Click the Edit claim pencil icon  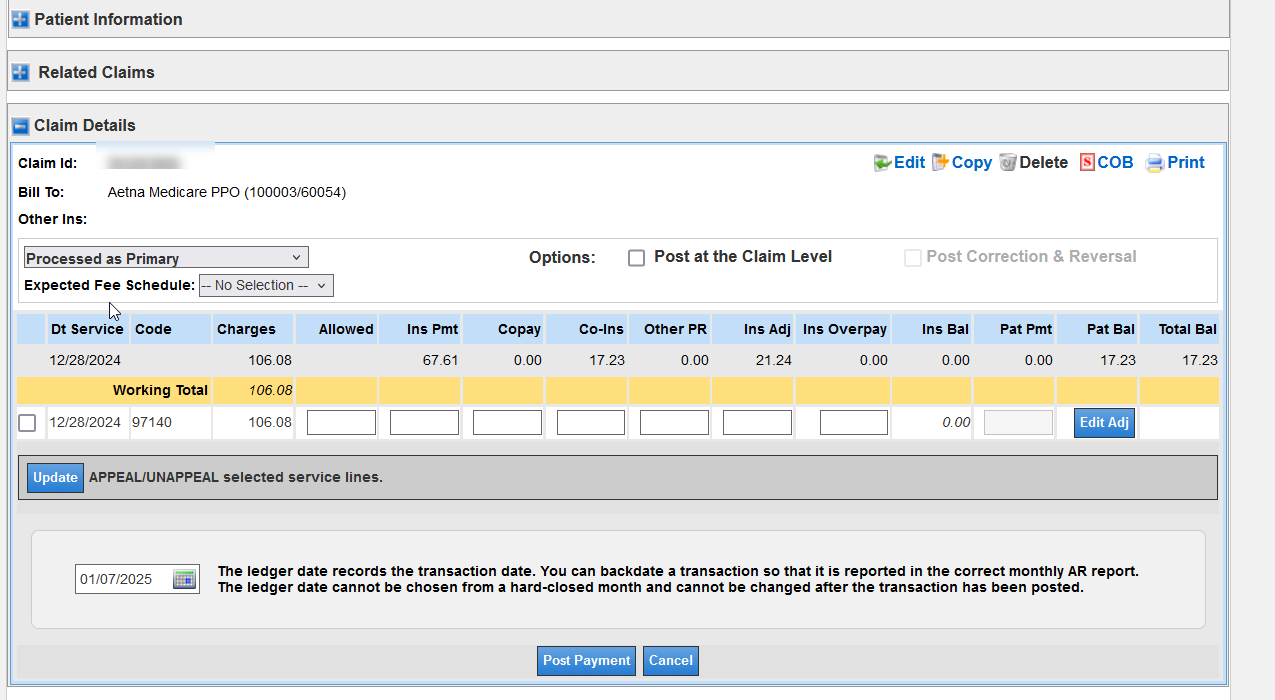[882, 163]
